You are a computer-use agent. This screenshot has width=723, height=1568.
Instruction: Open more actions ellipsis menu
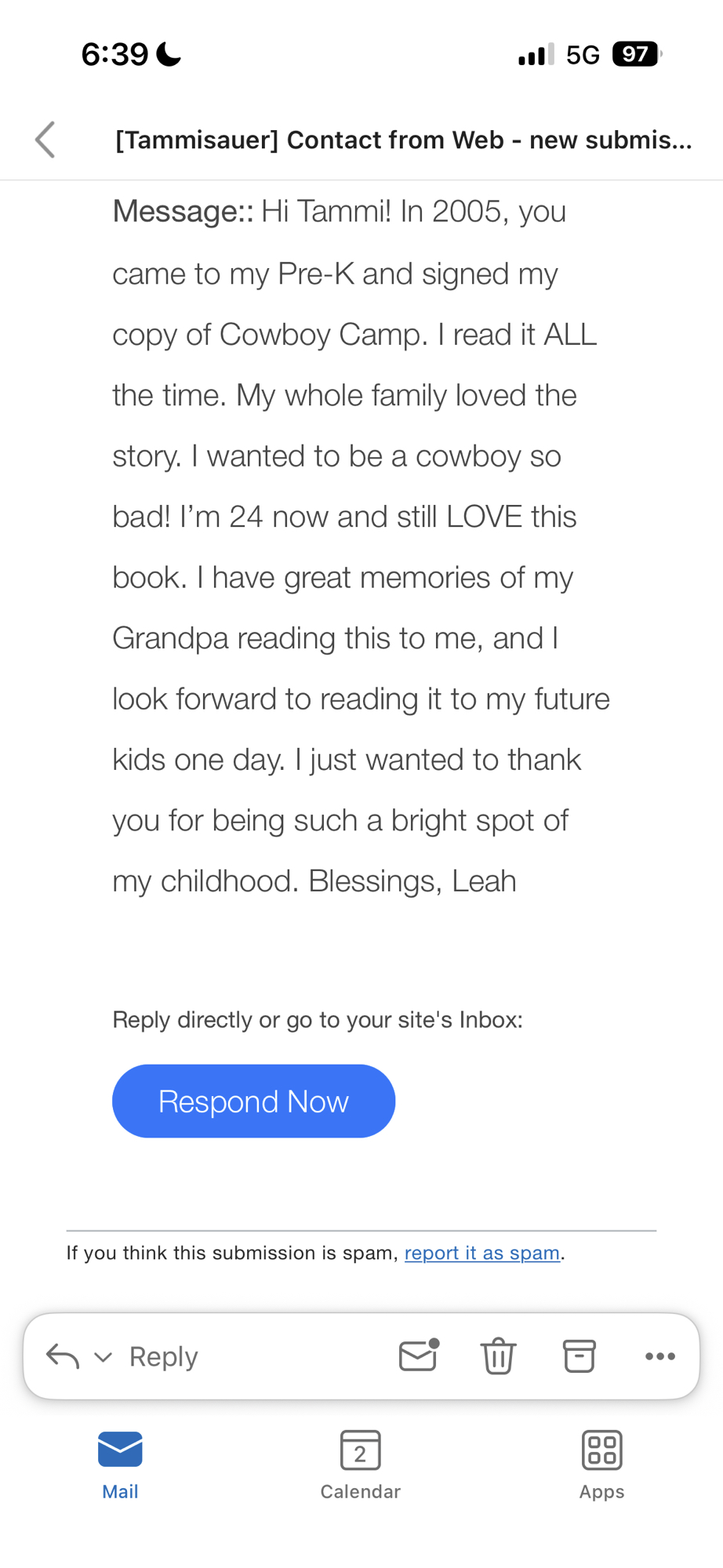(660, 1356)
